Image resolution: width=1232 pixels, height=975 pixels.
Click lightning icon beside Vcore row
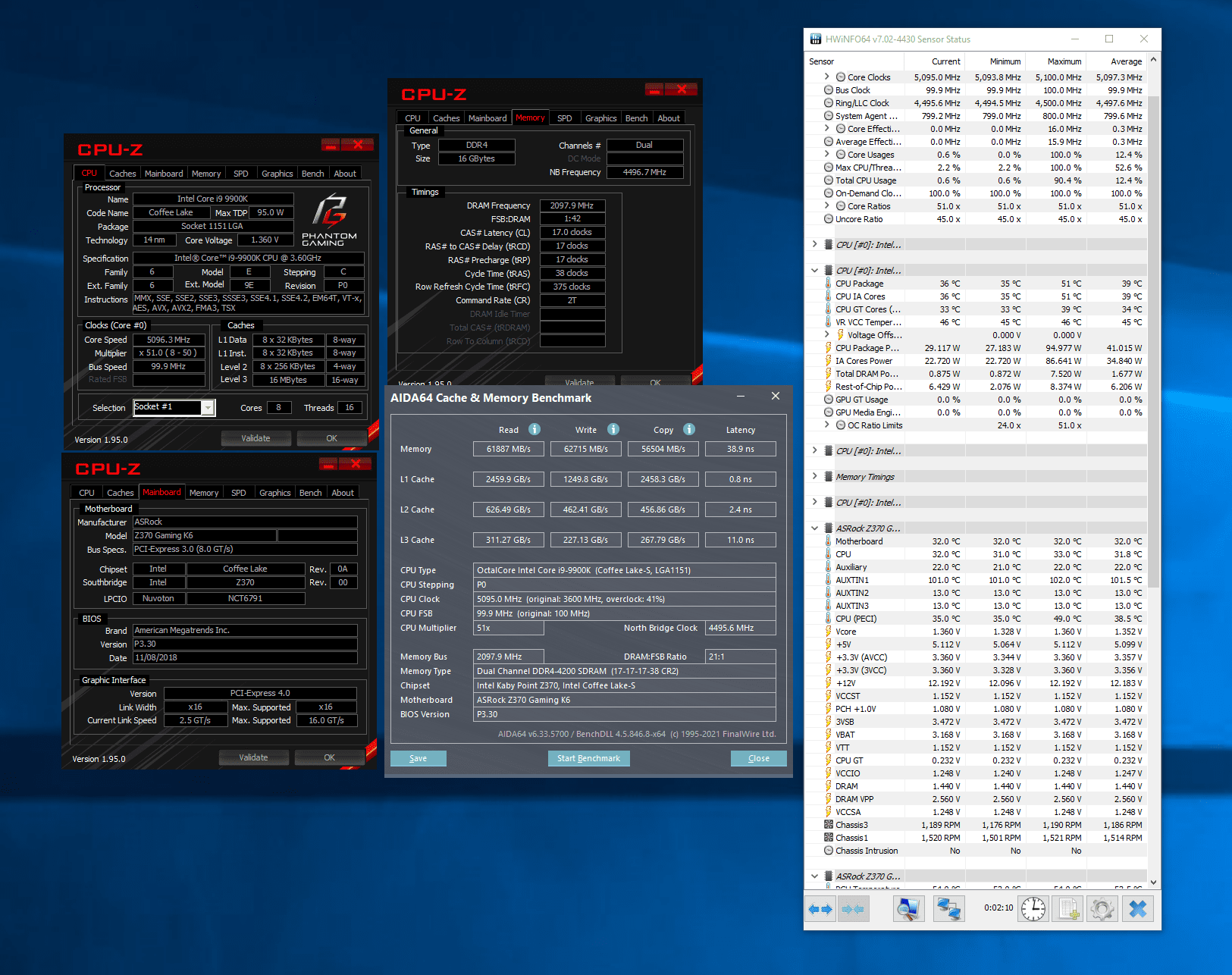[829, 632]
